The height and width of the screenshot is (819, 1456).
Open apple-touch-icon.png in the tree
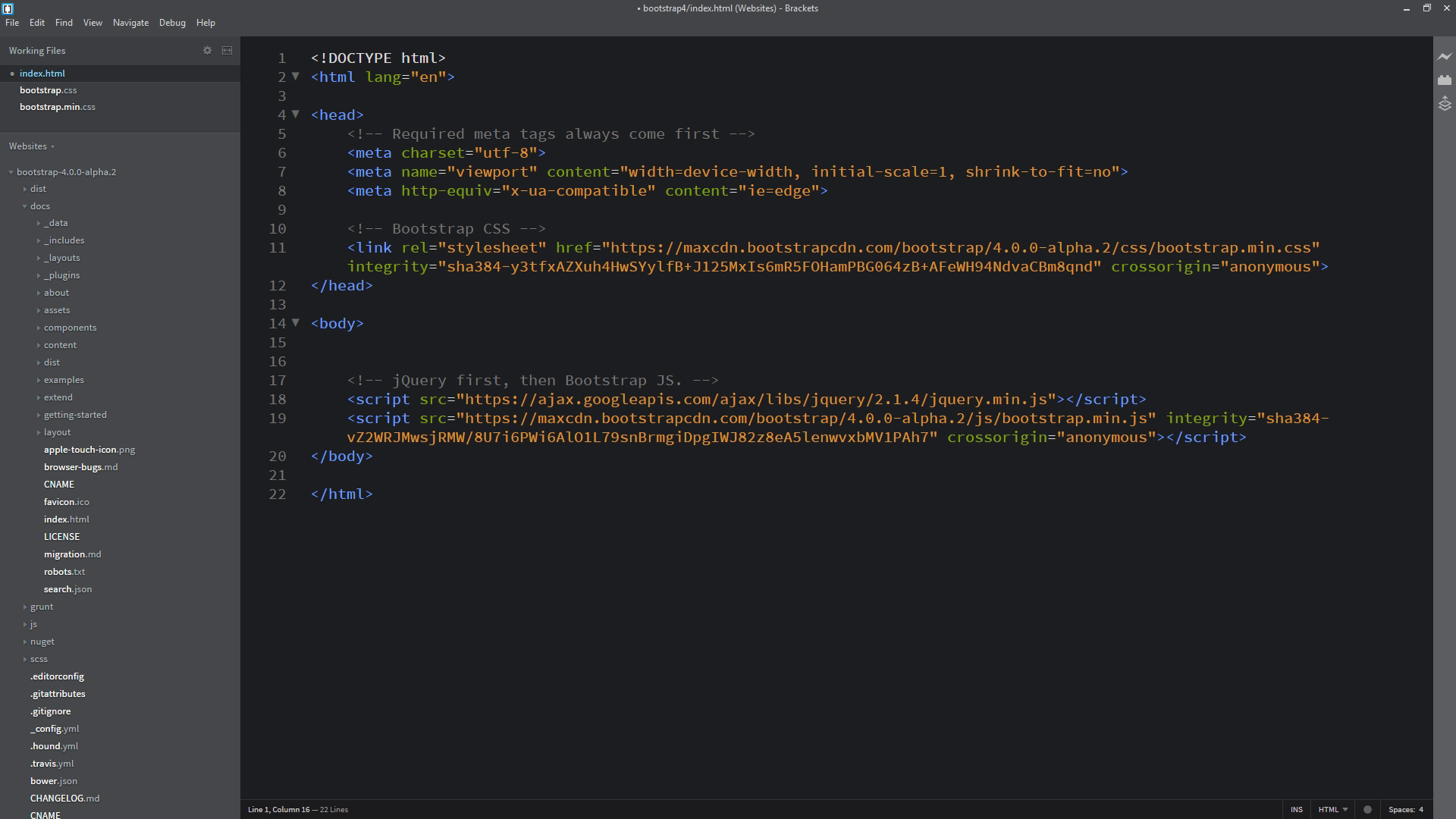coord(89,450)
